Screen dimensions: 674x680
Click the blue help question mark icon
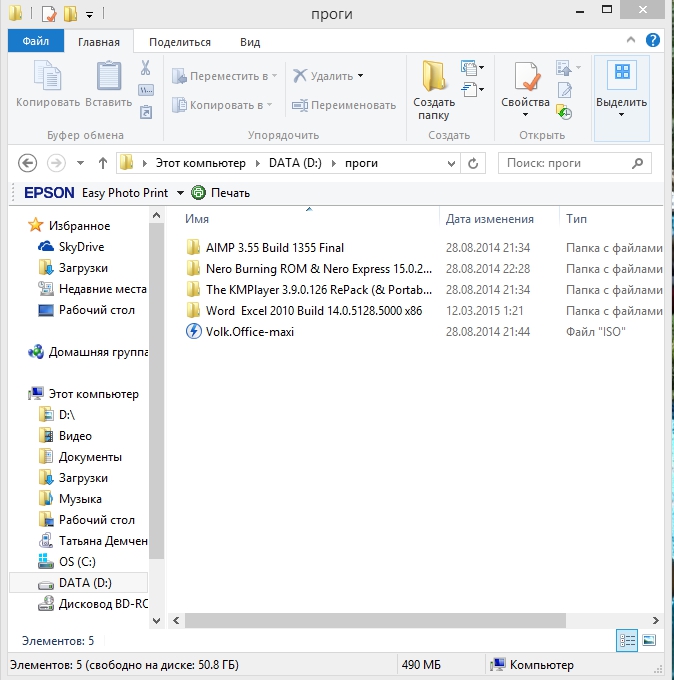(652, 41)
